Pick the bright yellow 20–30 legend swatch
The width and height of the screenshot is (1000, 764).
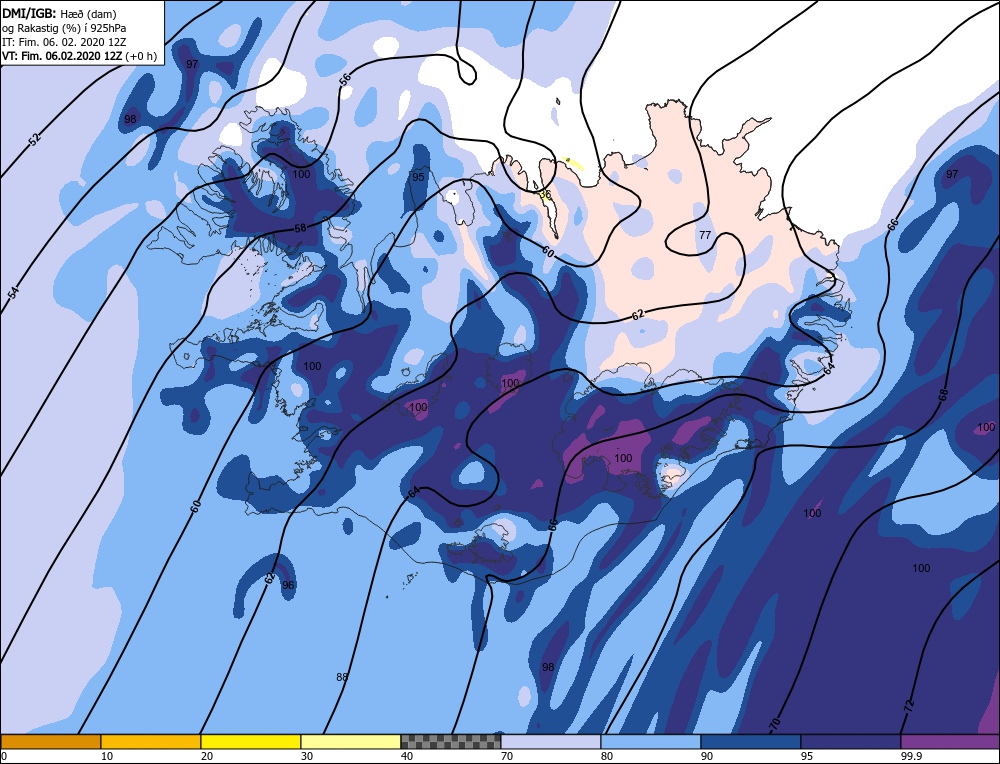click(251, 741)
